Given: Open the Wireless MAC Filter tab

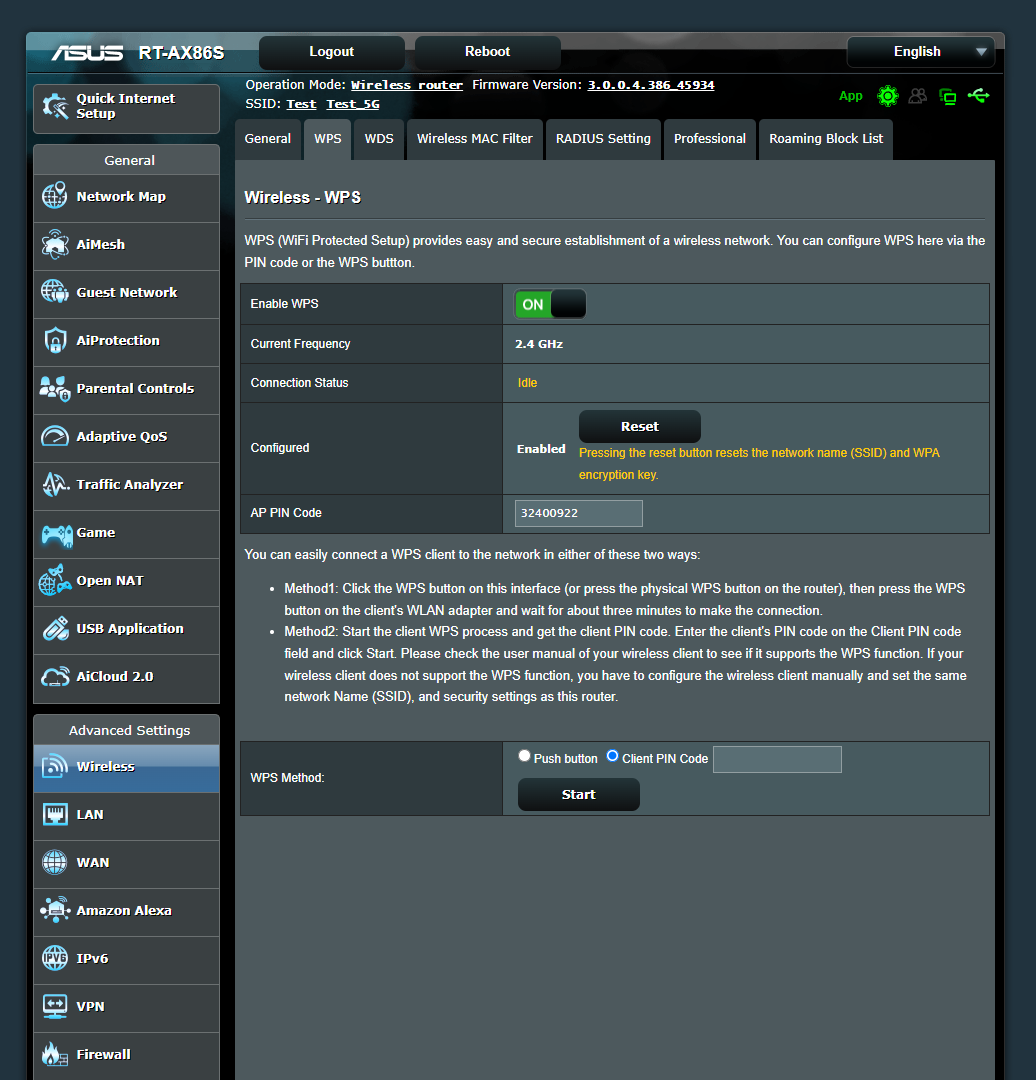Looking at the screenshot, I should click(474, 139).
